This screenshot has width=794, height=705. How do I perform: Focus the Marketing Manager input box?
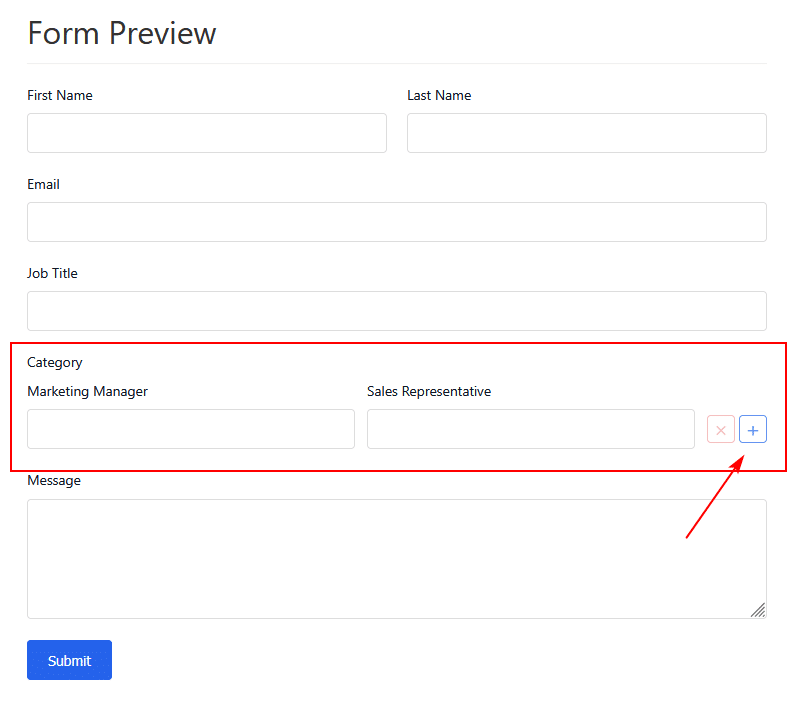point(190,429)
